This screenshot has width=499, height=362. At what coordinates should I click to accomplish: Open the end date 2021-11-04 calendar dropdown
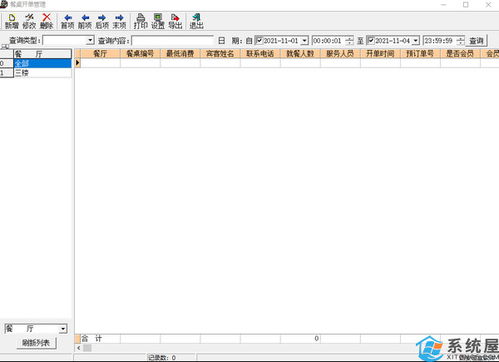(x=416, y=41)
